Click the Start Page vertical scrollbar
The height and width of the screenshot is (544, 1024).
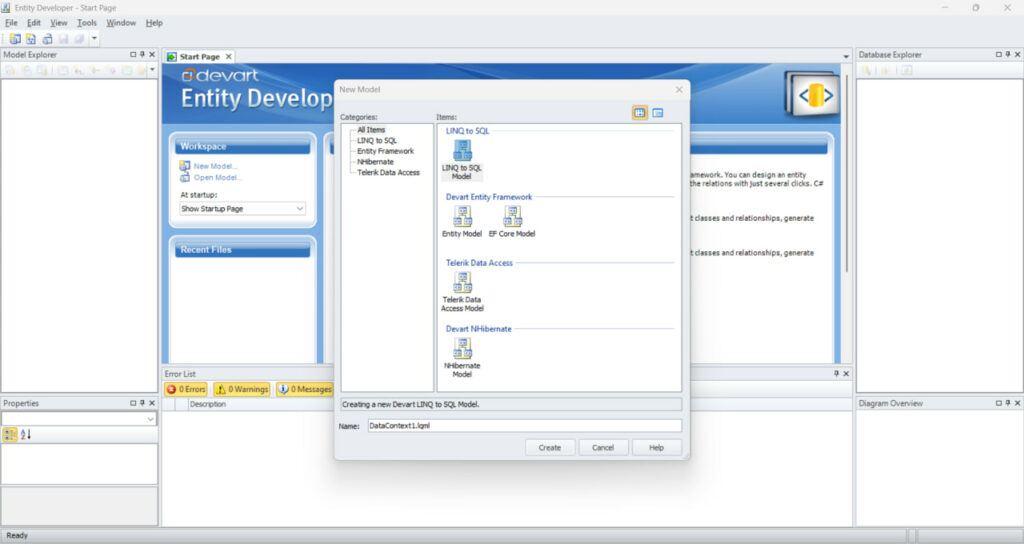click(x=847, y=173)
